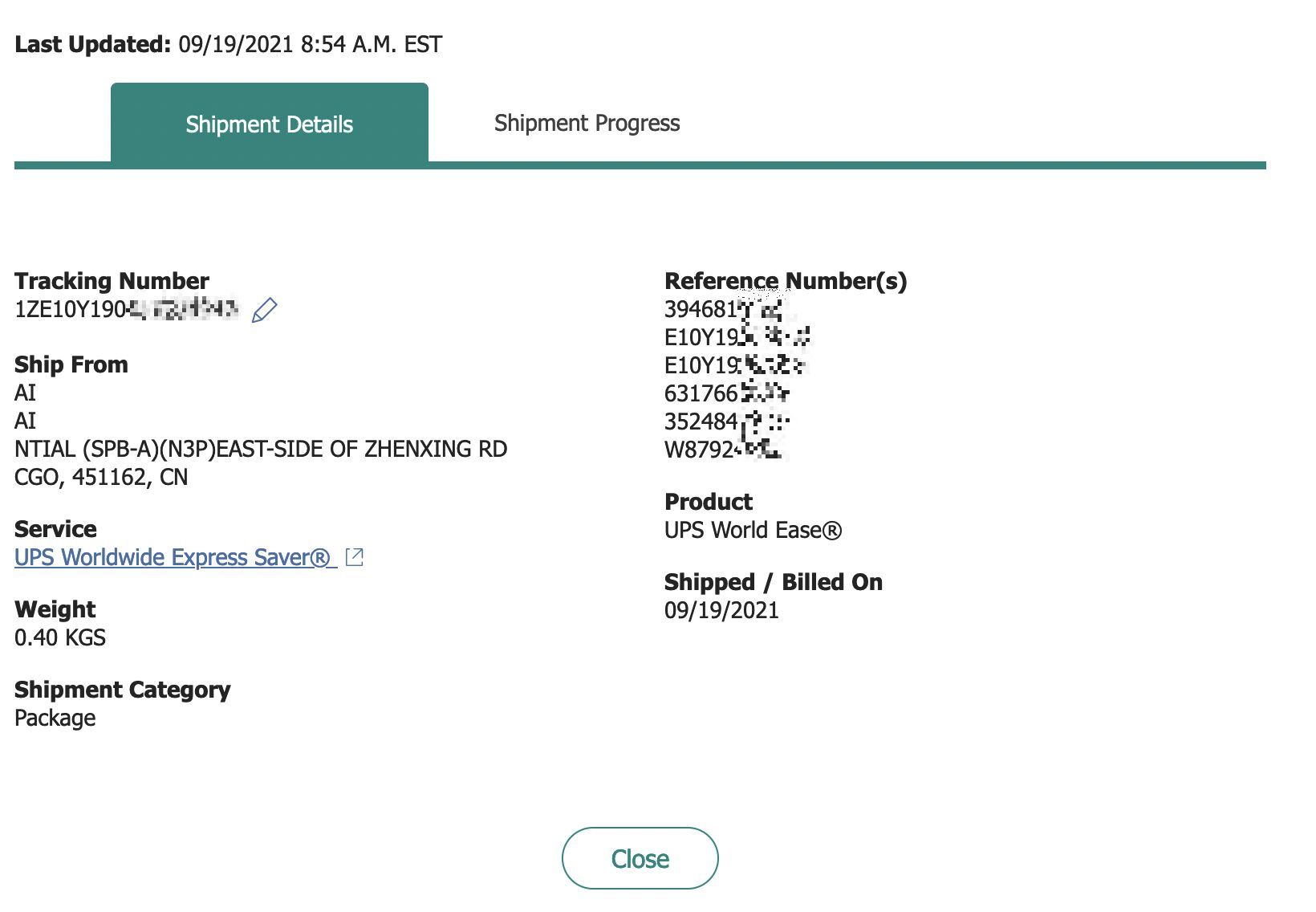Select the reference number starting W8792

[x=723, y=450]
